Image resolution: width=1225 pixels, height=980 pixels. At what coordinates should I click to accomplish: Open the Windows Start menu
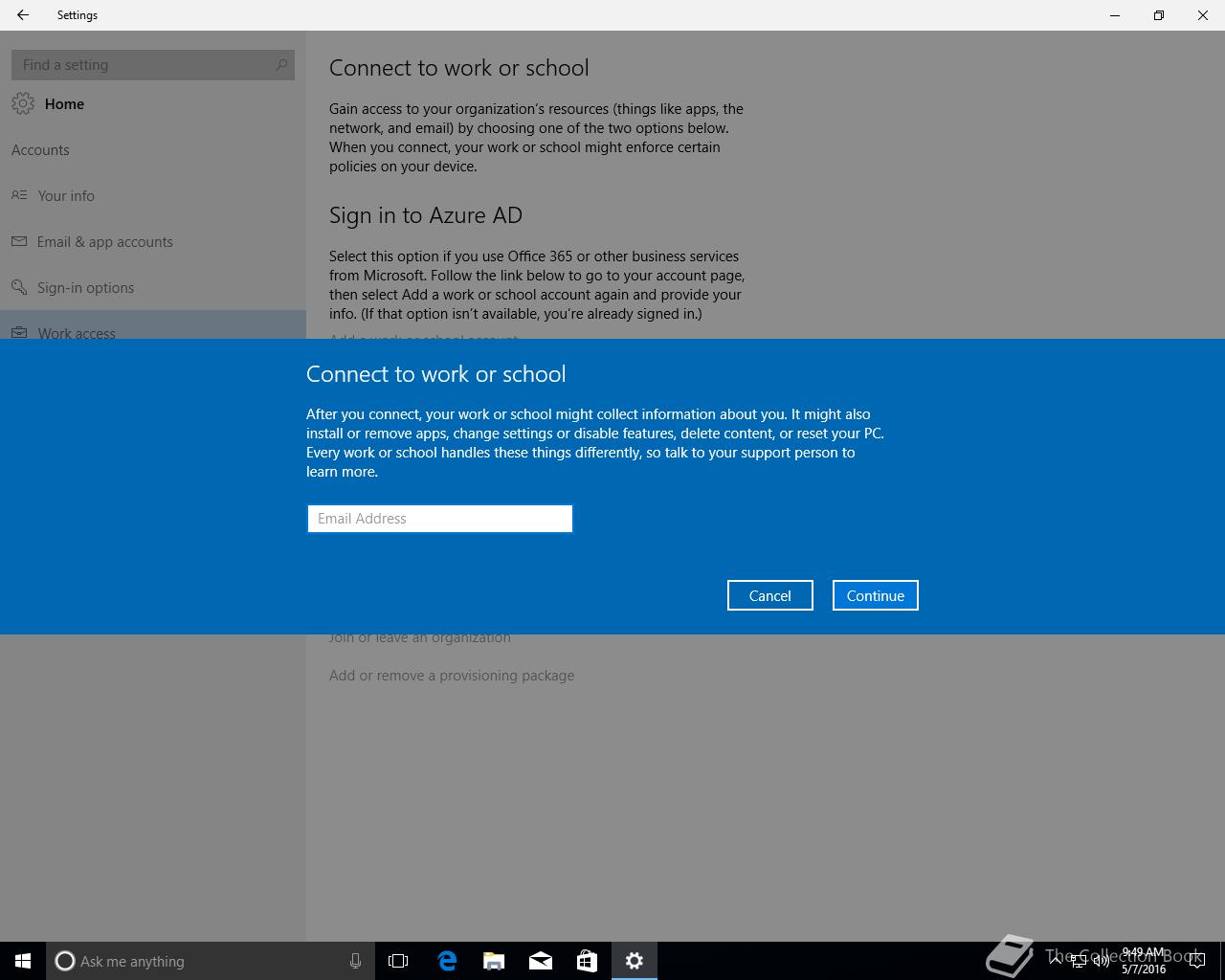pyautogui.click(x=23, y=961)
